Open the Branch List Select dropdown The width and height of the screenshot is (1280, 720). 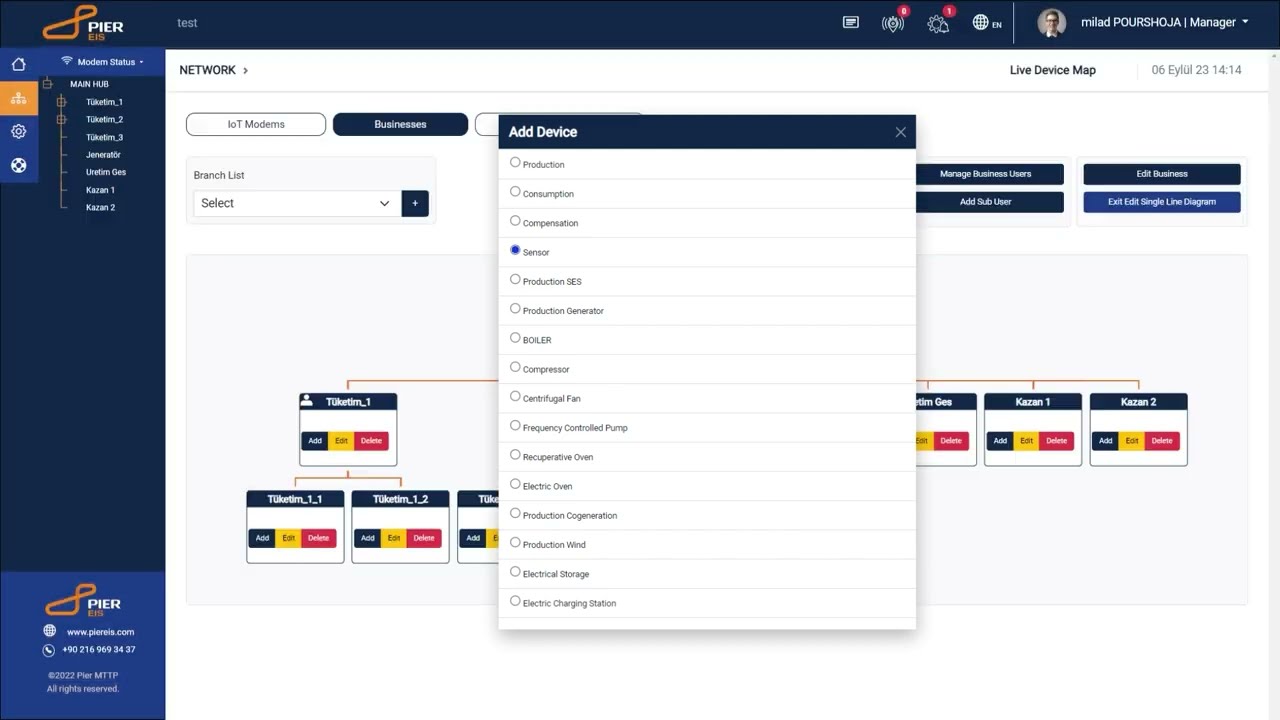(297, 203)
